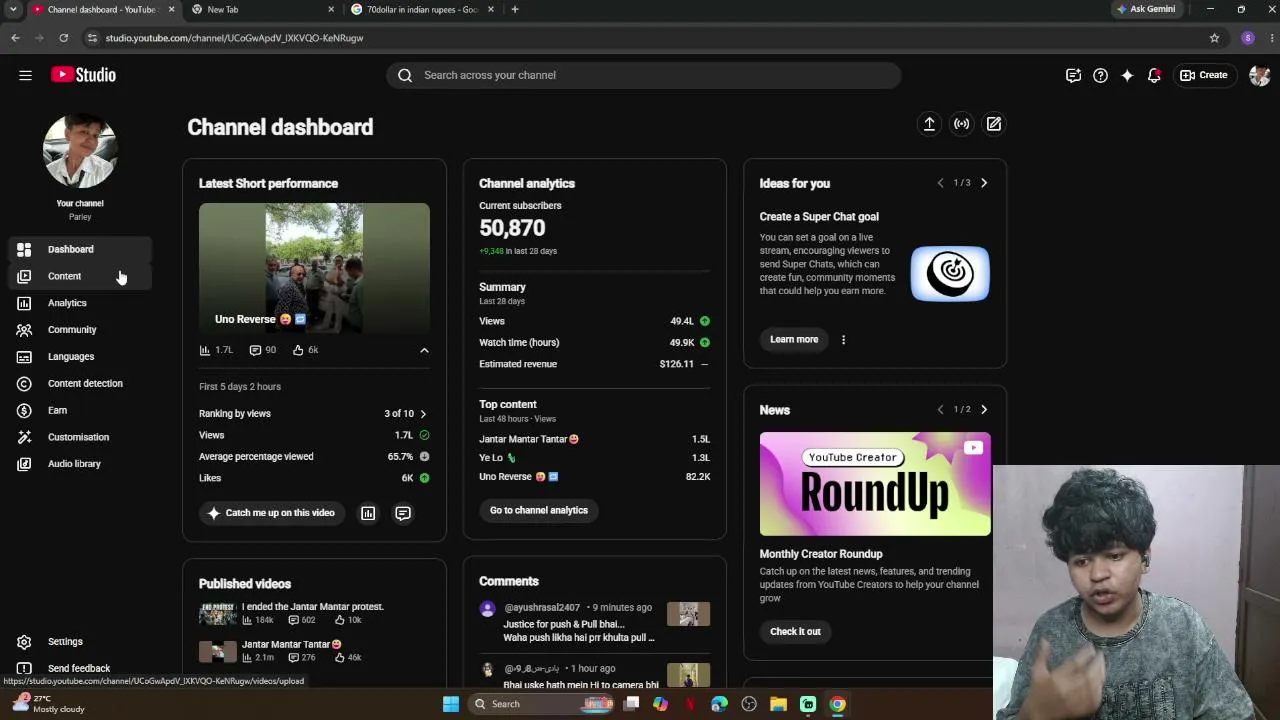Open 'Jantar Mantar Tantar' in Top content
The width and height of the screenshot is (1280, 720).
[x=529, y=439]
